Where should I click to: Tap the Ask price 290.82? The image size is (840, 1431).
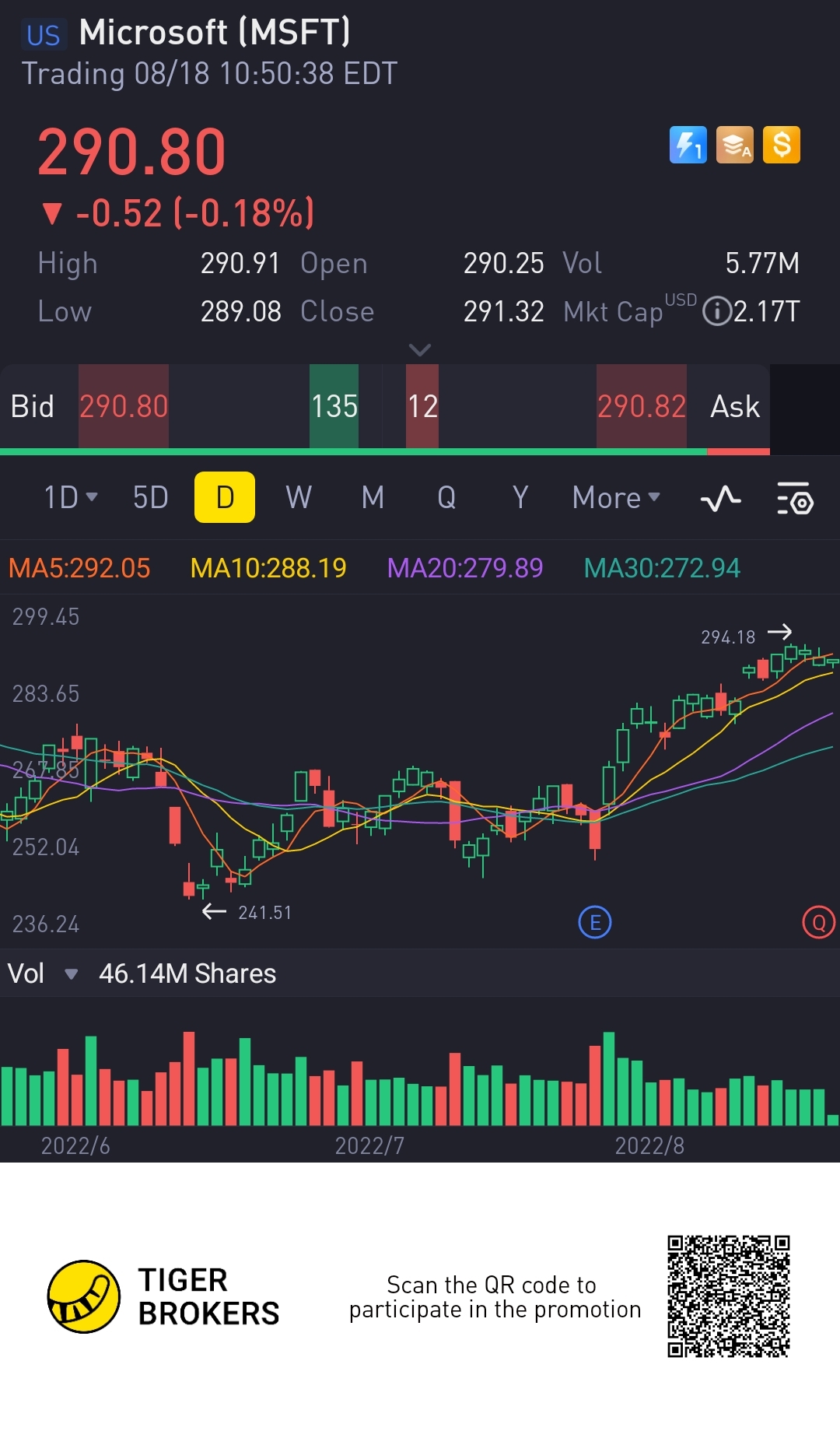642,406
